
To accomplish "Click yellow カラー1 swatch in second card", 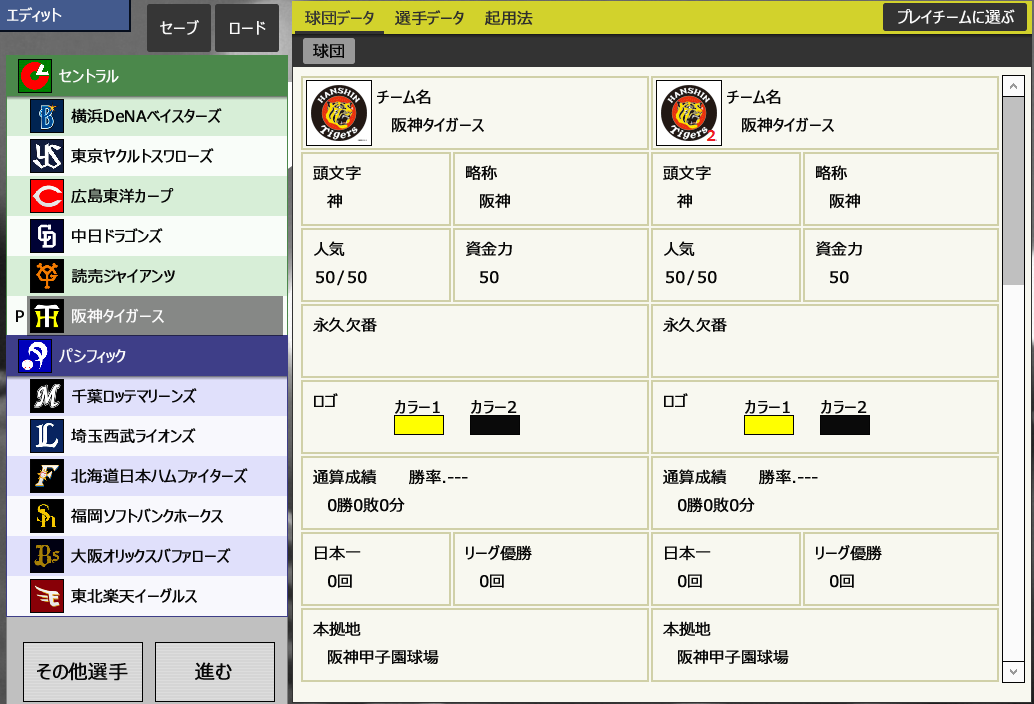I will coord(769,425).
